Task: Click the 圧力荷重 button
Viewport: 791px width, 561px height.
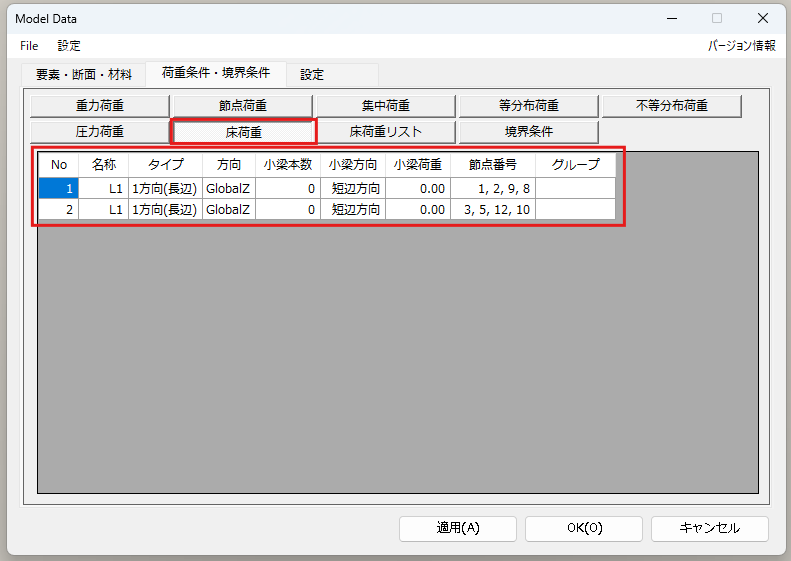Action: click(100, 131)
